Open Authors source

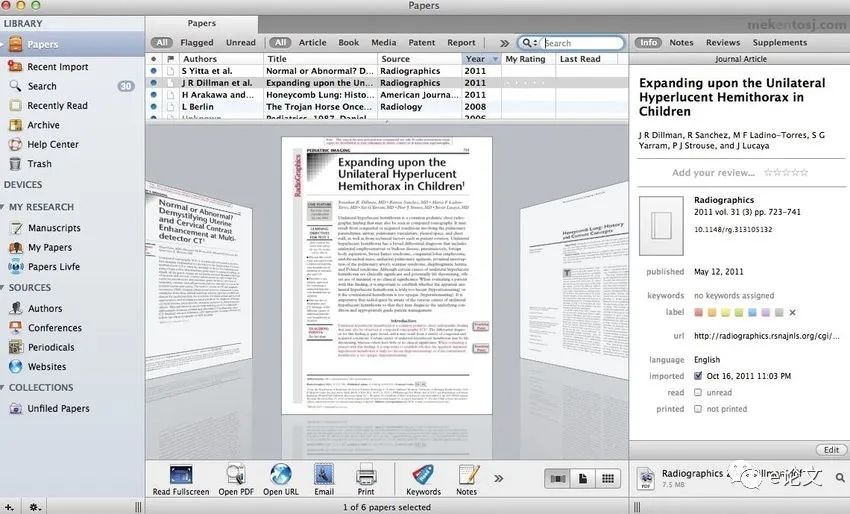[x=45, y=309]
